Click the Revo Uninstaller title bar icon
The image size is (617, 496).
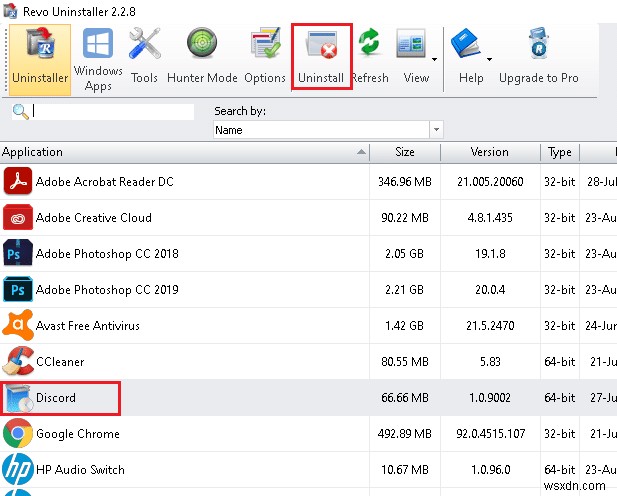pos(10,11)
